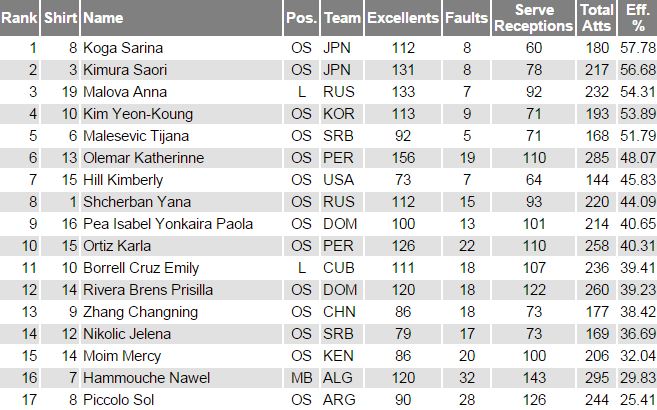This screenshot has width=657, height=410.
Task: Select player name Koga Sarina
Action: (x=123, y=48)
